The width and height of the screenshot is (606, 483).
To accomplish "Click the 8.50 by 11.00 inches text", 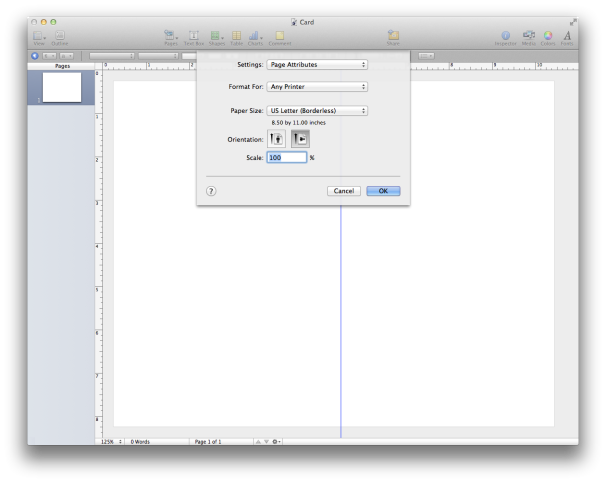I will pyautogui.click(x=298, y=122).
